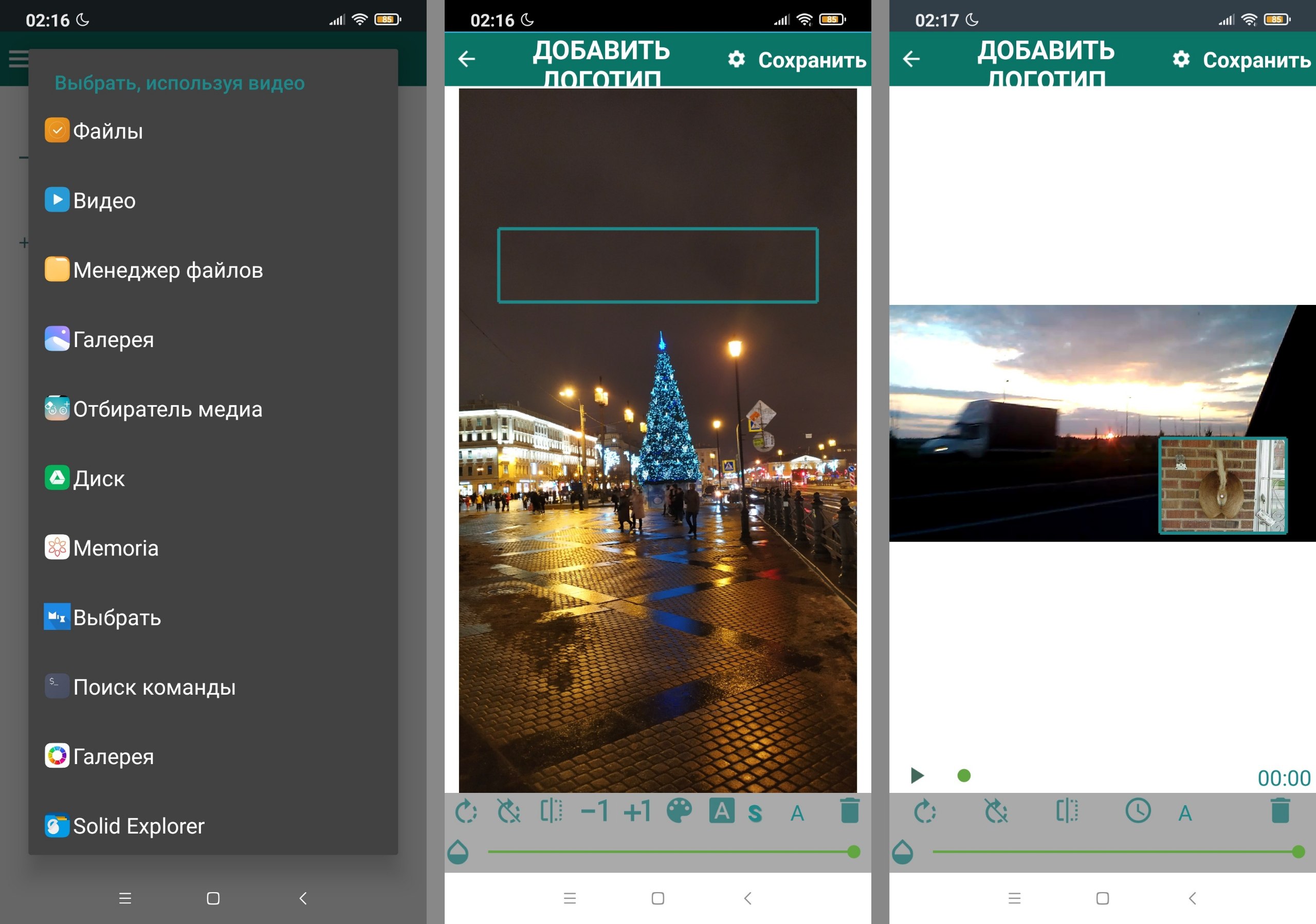Tap Android back button on middle screen
Image resolution: width=1316 pixels, height=924 pixels.
(x=747, y=898)
